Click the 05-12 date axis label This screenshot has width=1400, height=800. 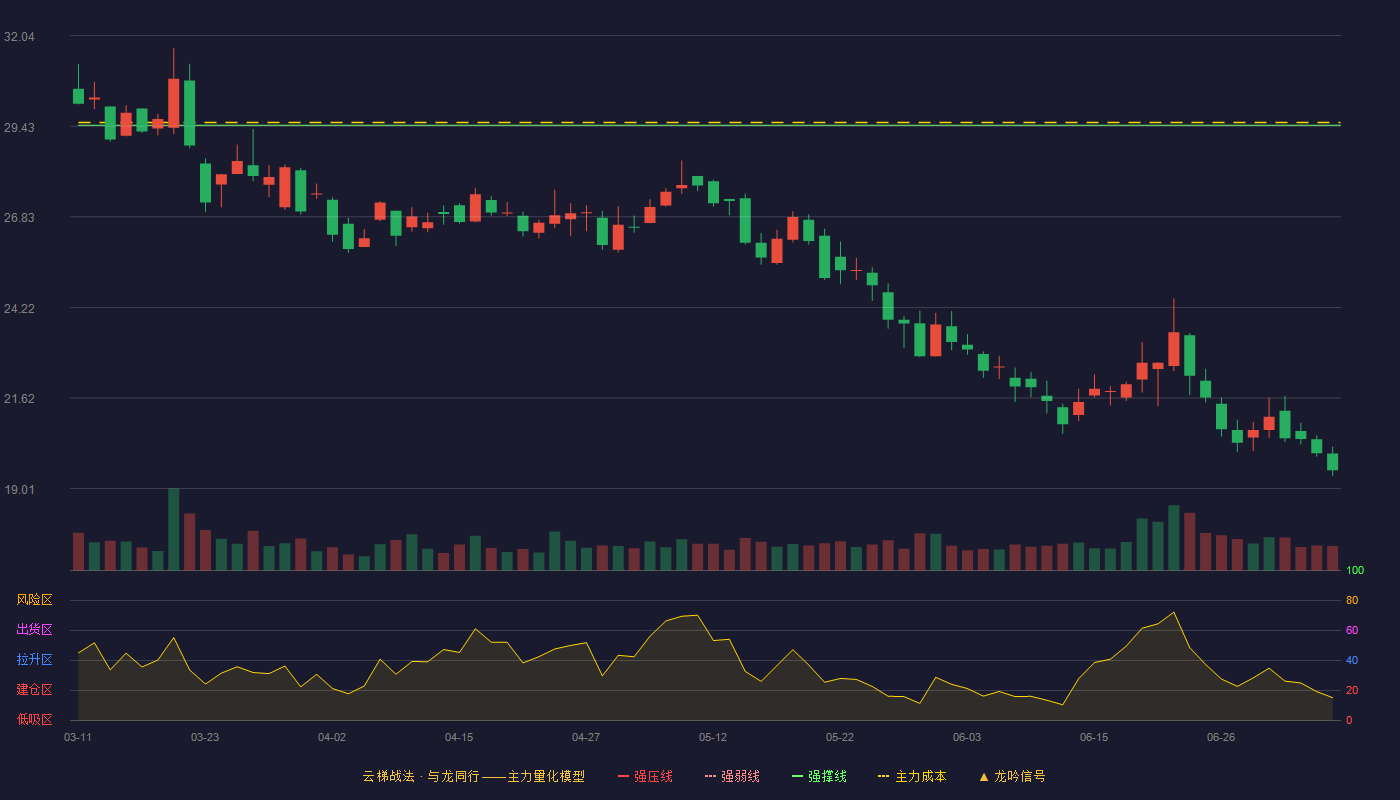(x=713, y=737)
